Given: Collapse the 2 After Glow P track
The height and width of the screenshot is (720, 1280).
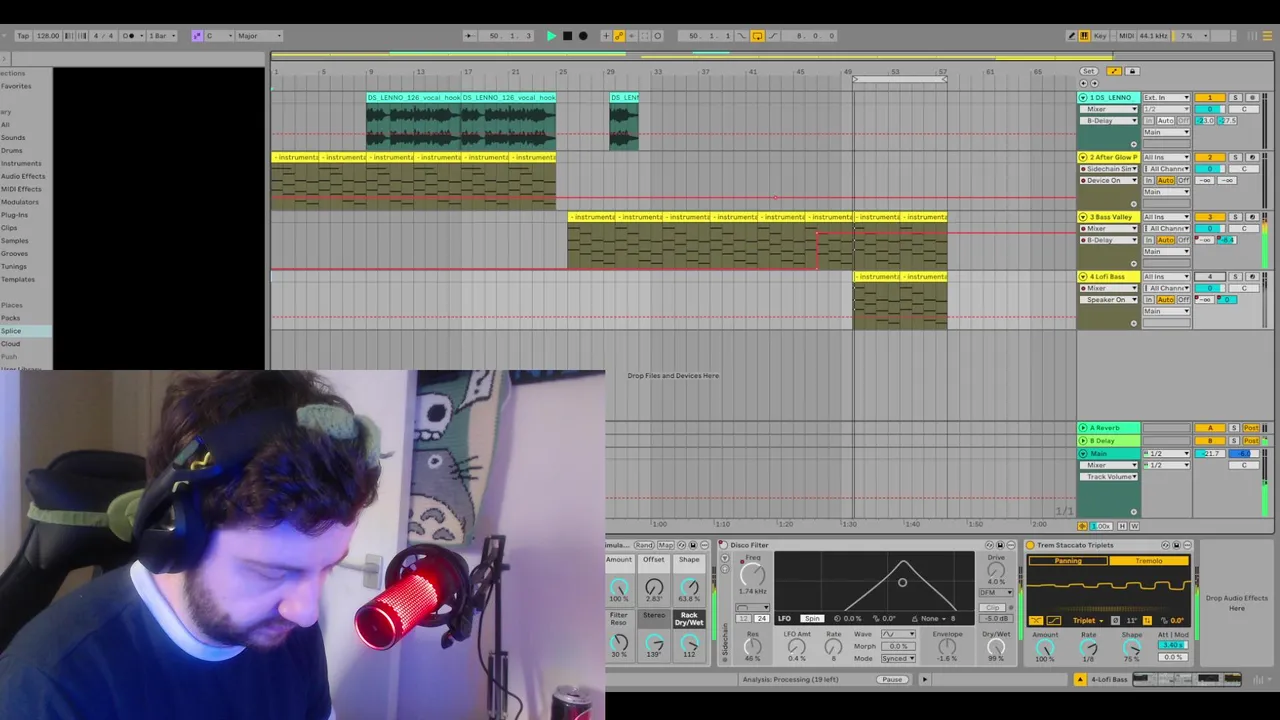Looking at the screenshot, I should click(1083, 157).
